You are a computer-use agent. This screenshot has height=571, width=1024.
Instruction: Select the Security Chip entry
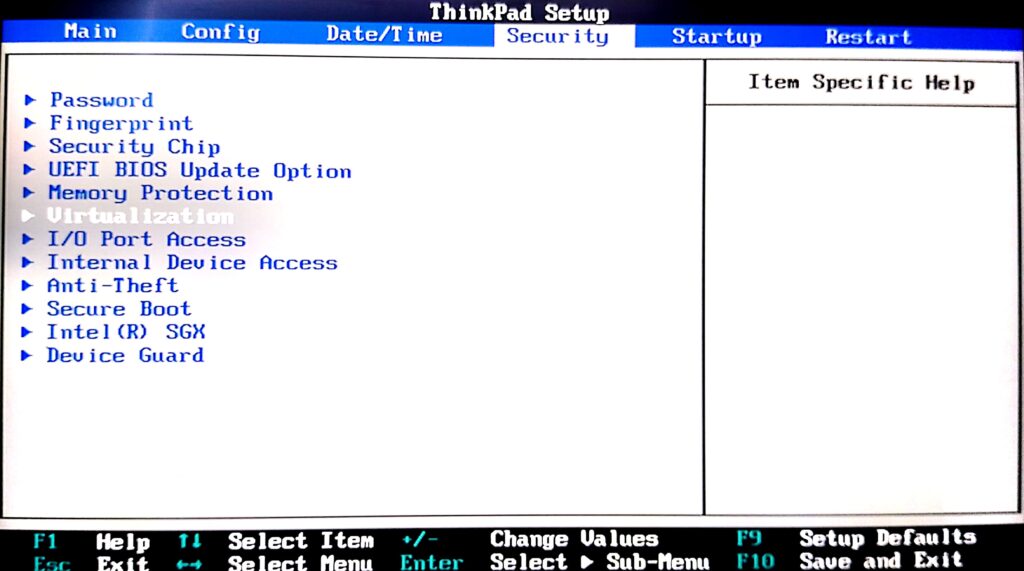[135, 147]
